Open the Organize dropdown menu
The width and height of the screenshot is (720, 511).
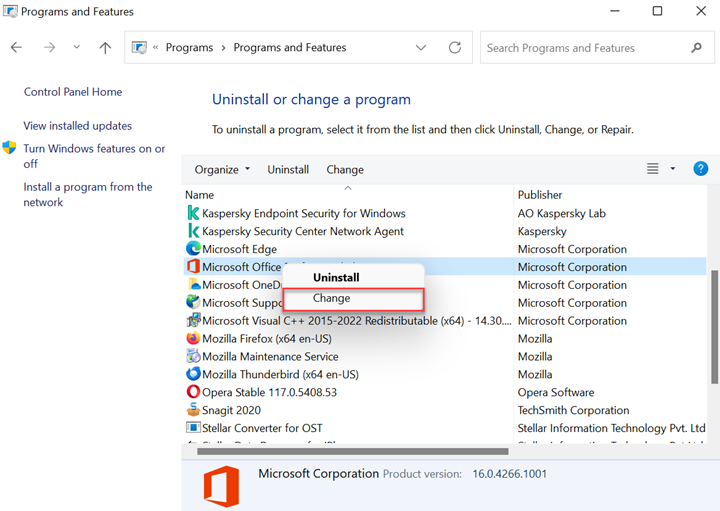point(222,169)
